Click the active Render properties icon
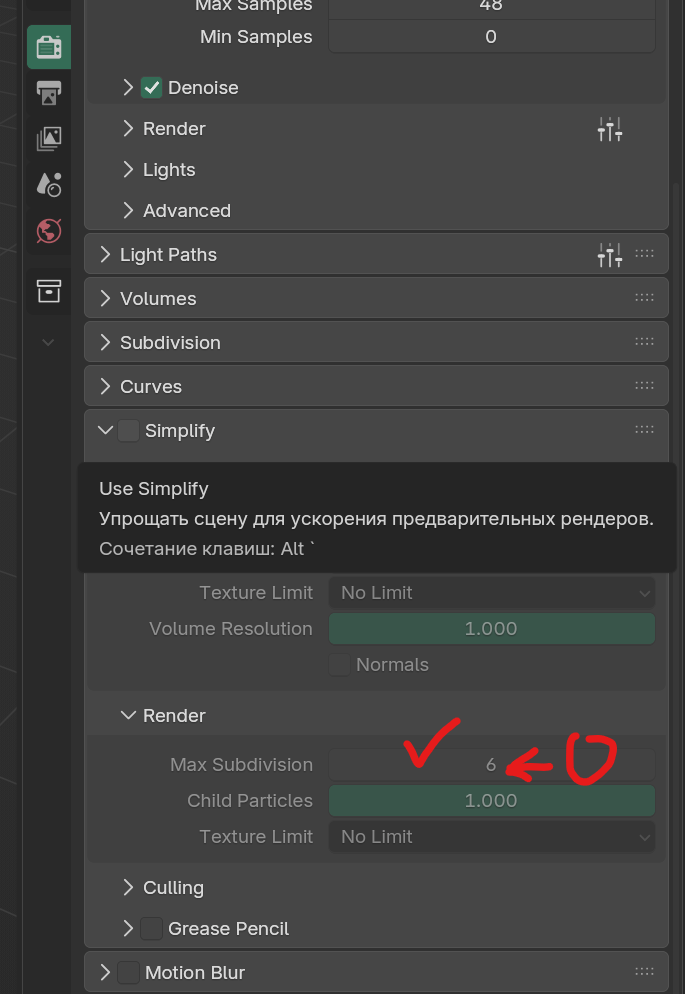The width and height of the screenshot is (685, 994). (48, 47)
